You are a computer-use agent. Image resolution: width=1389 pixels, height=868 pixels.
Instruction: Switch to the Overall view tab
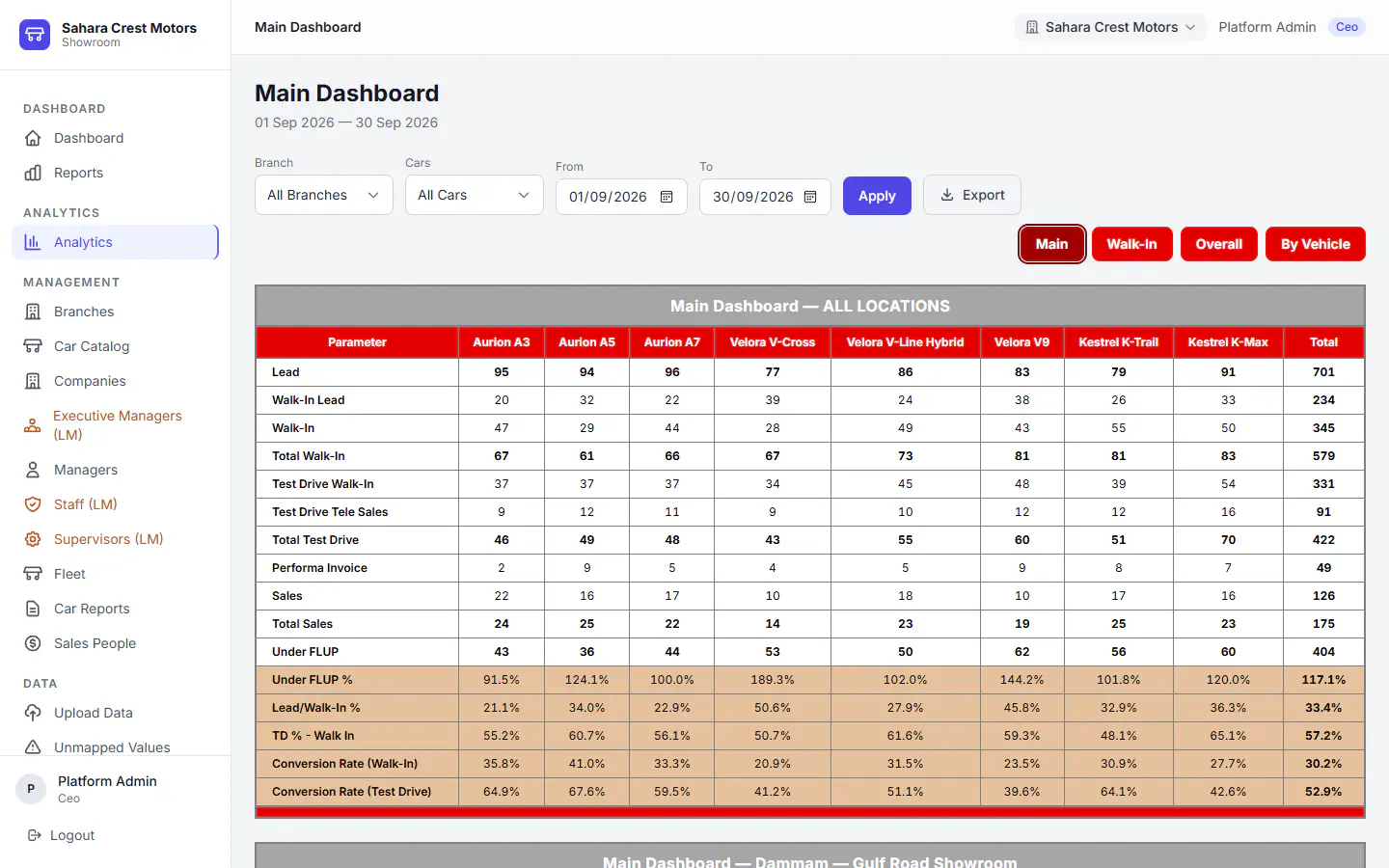[1219, 244]
